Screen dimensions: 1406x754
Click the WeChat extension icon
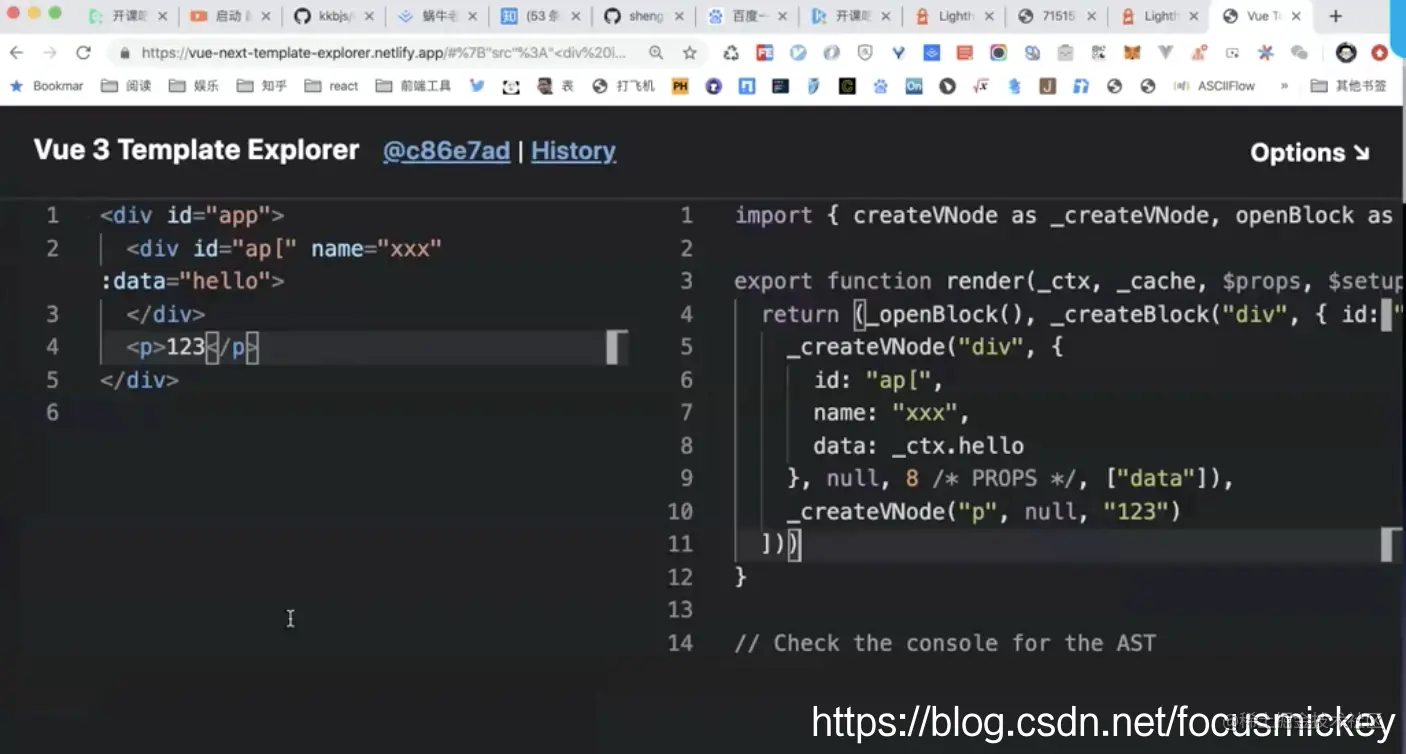(x=1299, y=53)
